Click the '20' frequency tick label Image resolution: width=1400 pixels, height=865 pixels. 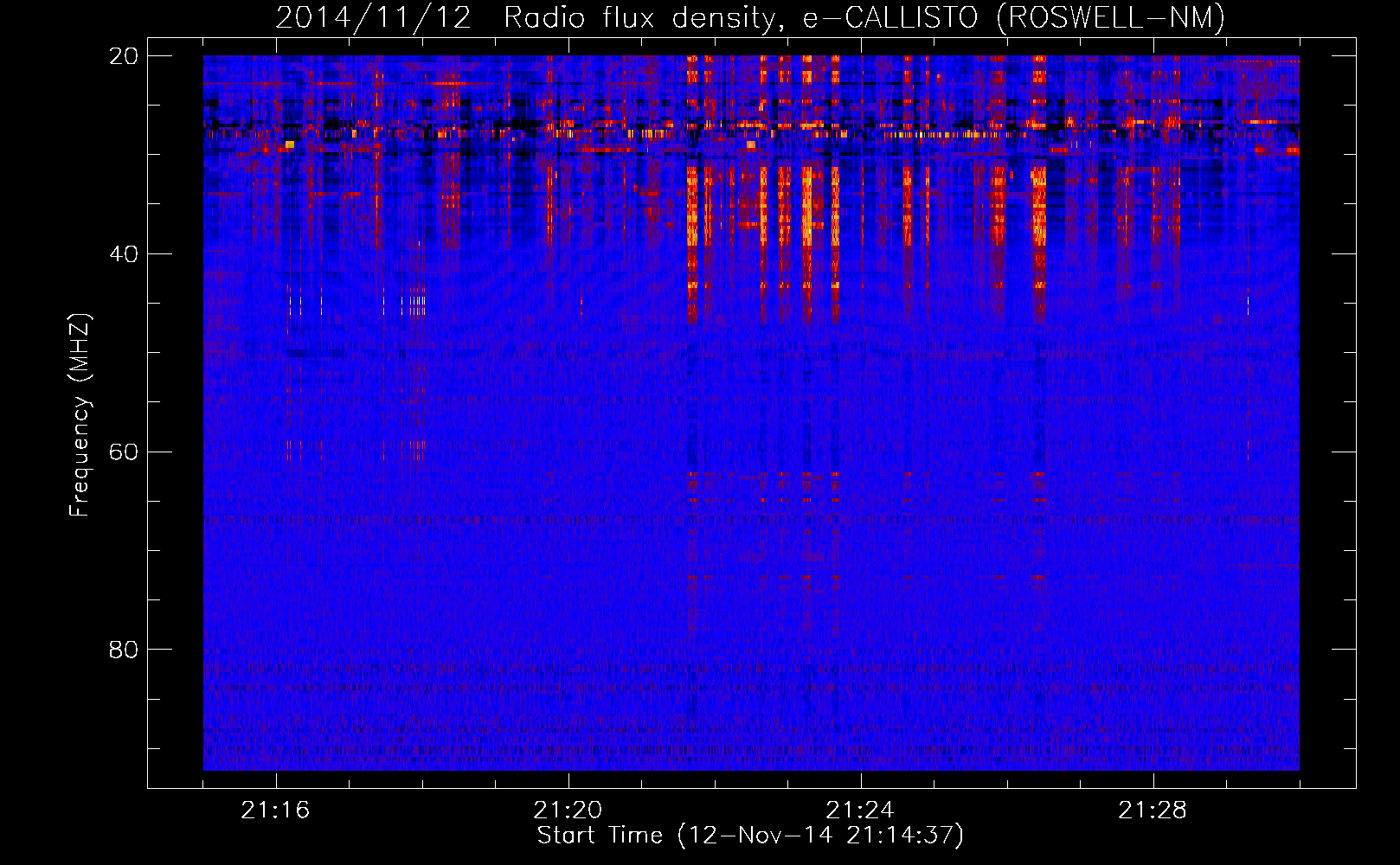124,55
